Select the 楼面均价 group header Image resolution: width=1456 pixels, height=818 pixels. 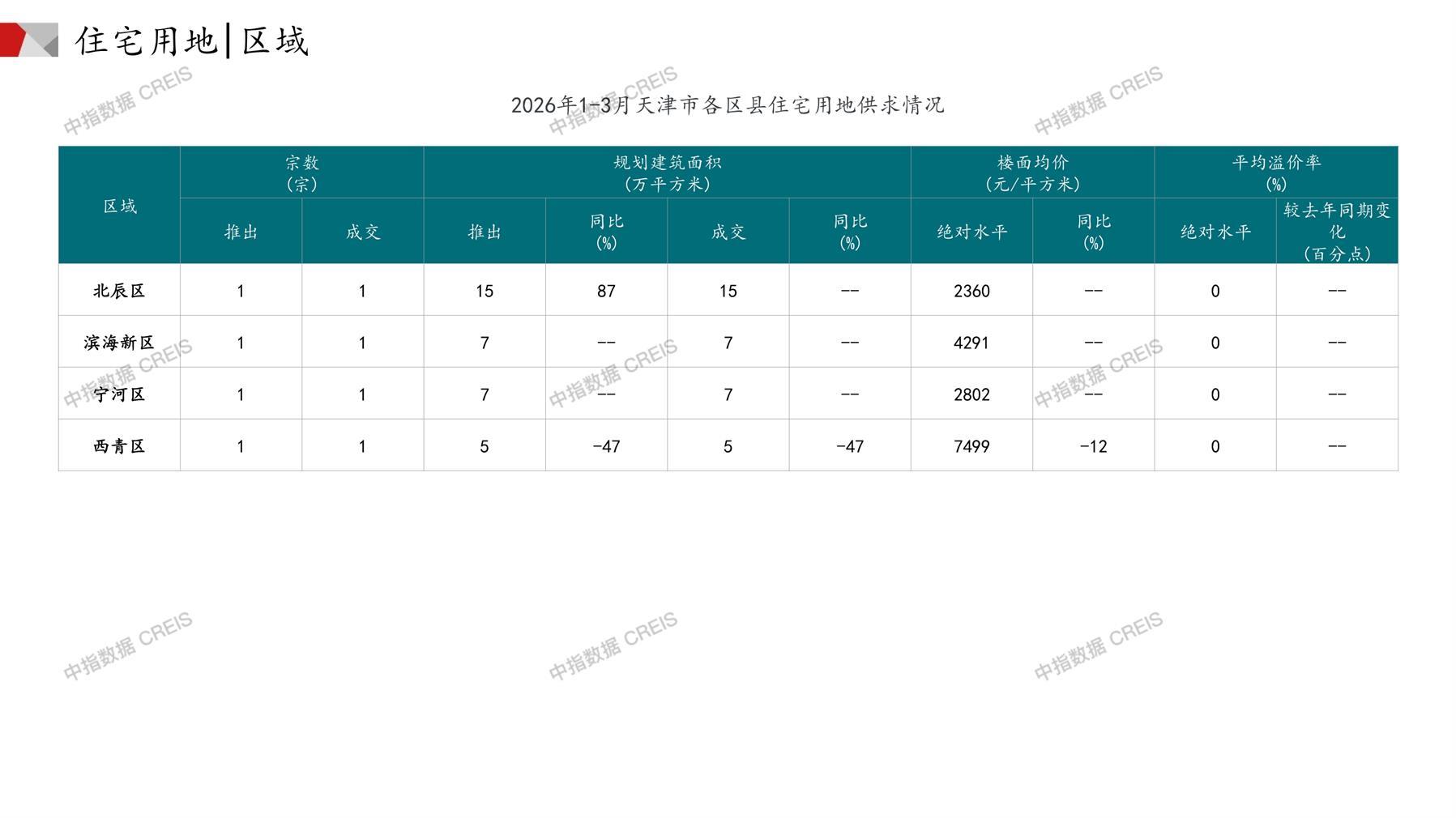click(x=1032, y=173)
